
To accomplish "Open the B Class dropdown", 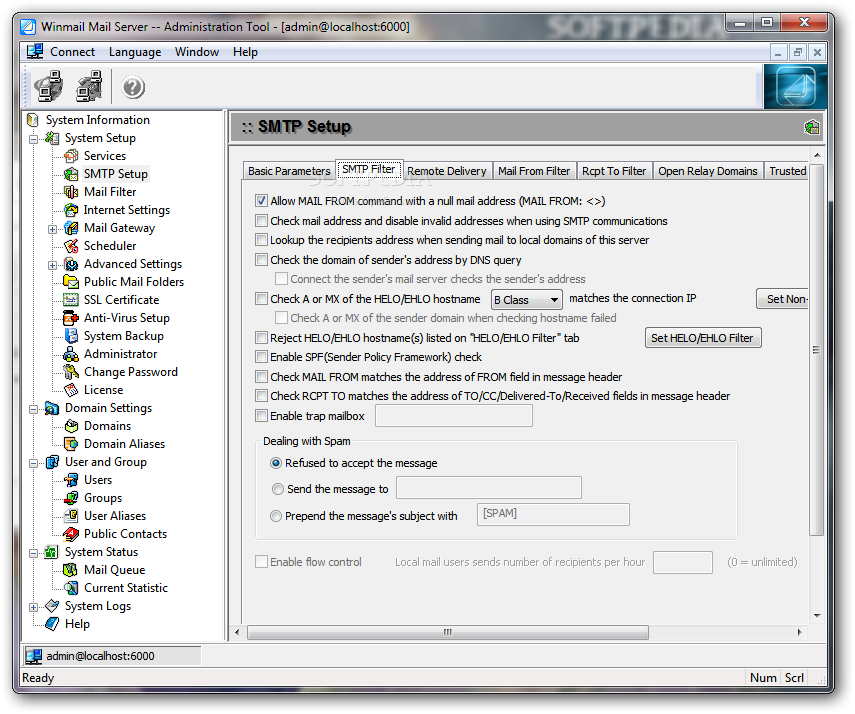I will tap(527, 300).
